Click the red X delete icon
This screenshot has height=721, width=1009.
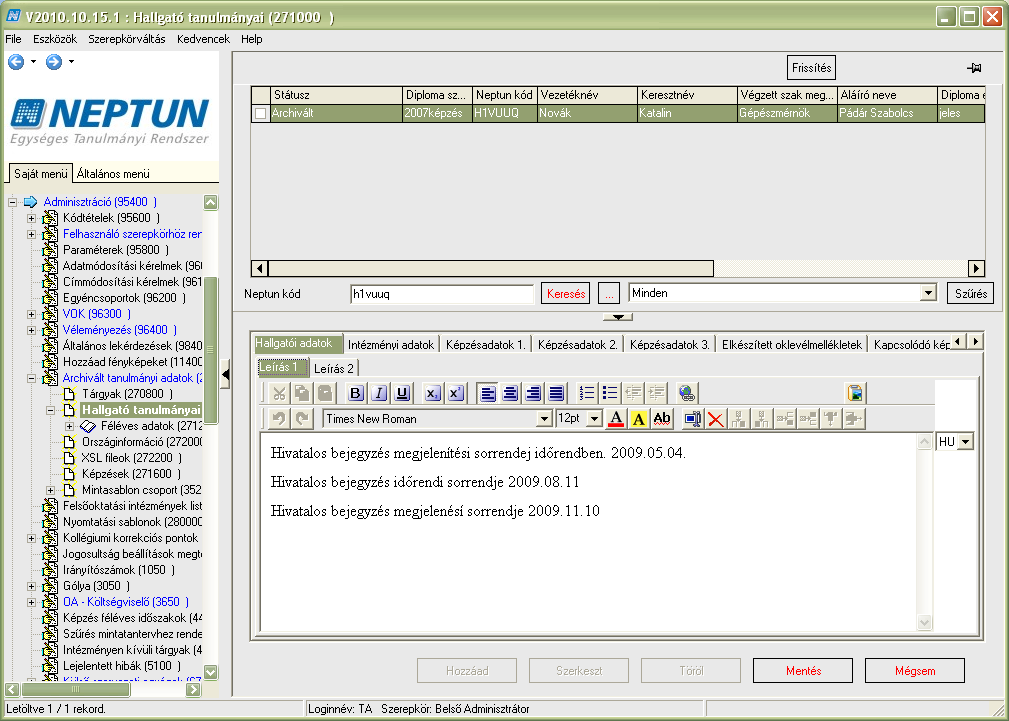[716, 419]
